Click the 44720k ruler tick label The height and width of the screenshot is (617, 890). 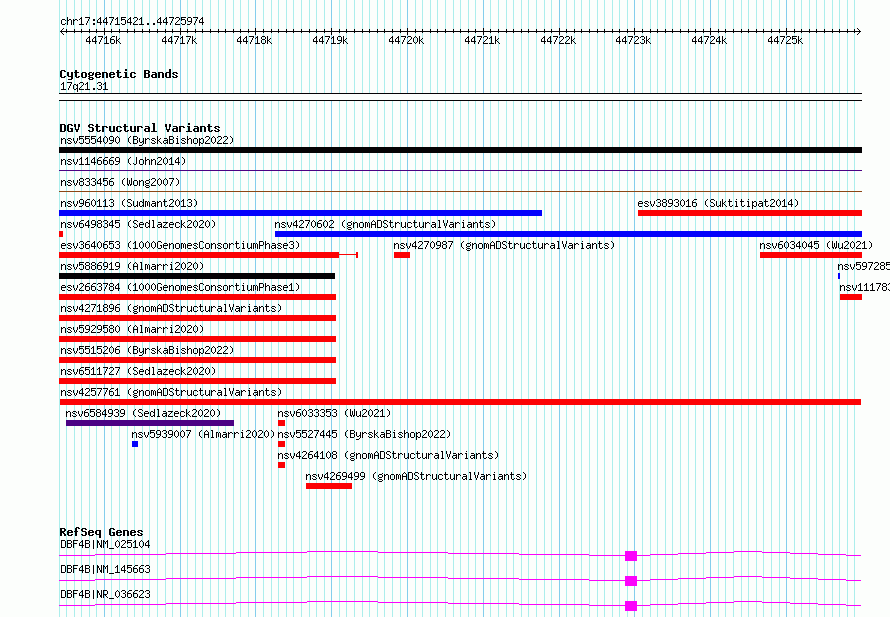[406, 40]
